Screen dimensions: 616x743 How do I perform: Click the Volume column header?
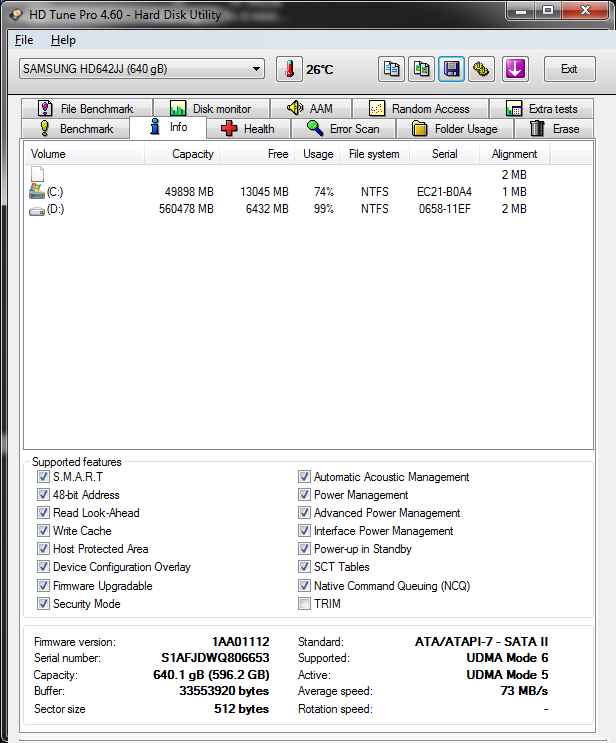pyautogui.click(x=84, y=154)
